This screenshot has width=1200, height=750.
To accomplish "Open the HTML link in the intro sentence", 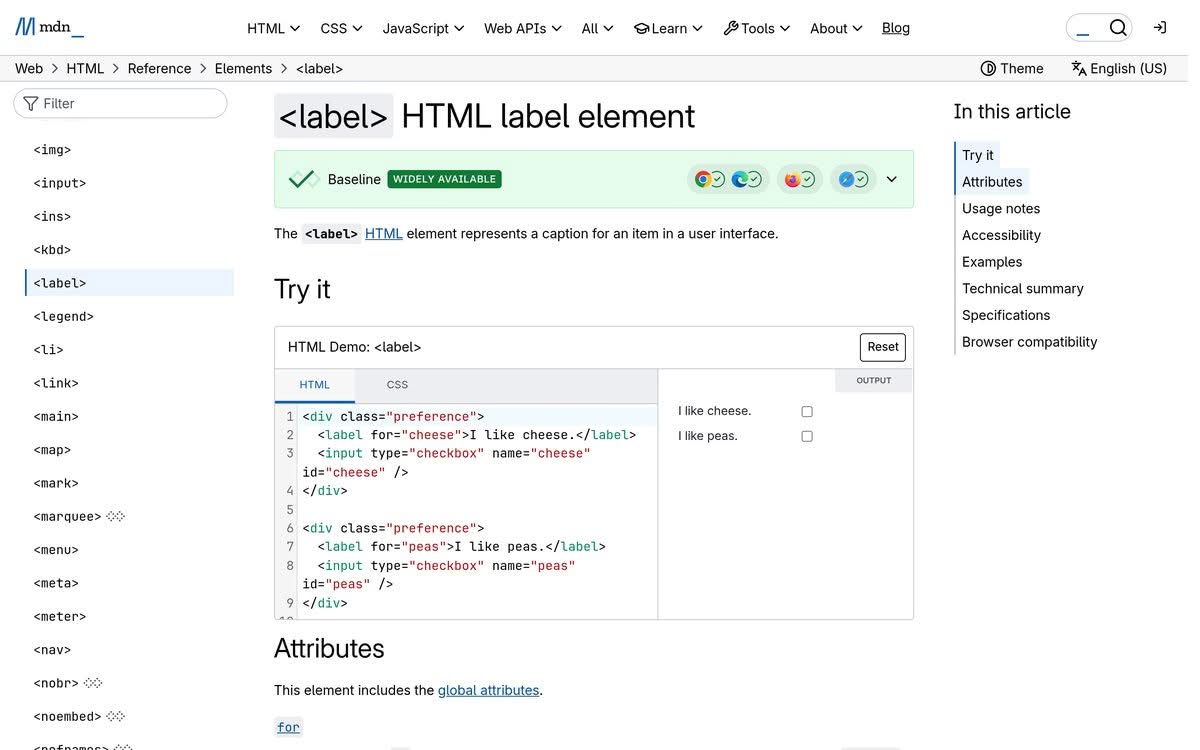I will pos(384,233).
